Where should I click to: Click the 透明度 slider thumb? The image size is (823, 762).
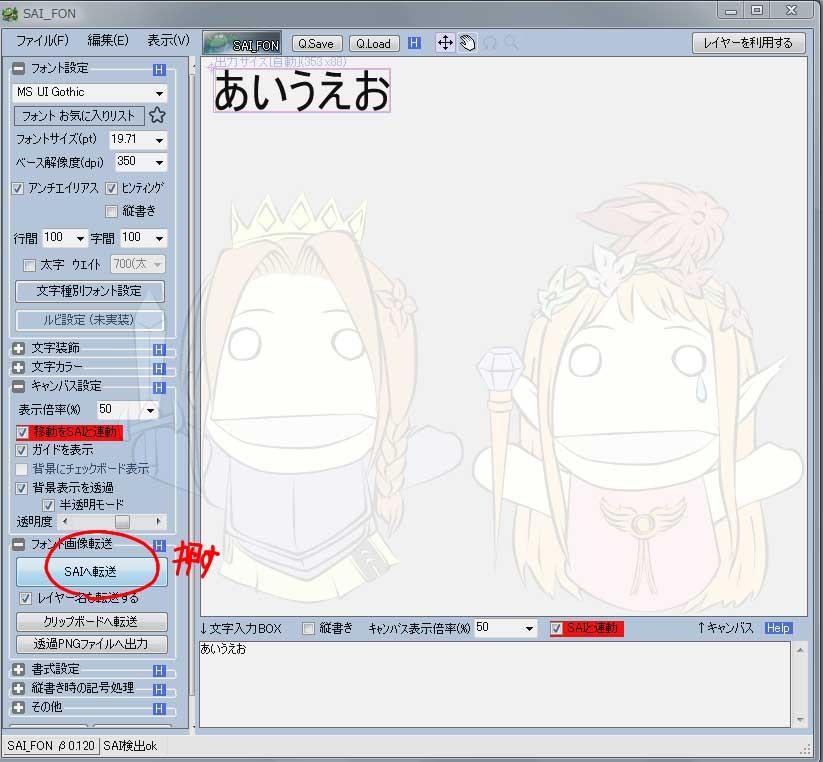(x=122, y=522)
